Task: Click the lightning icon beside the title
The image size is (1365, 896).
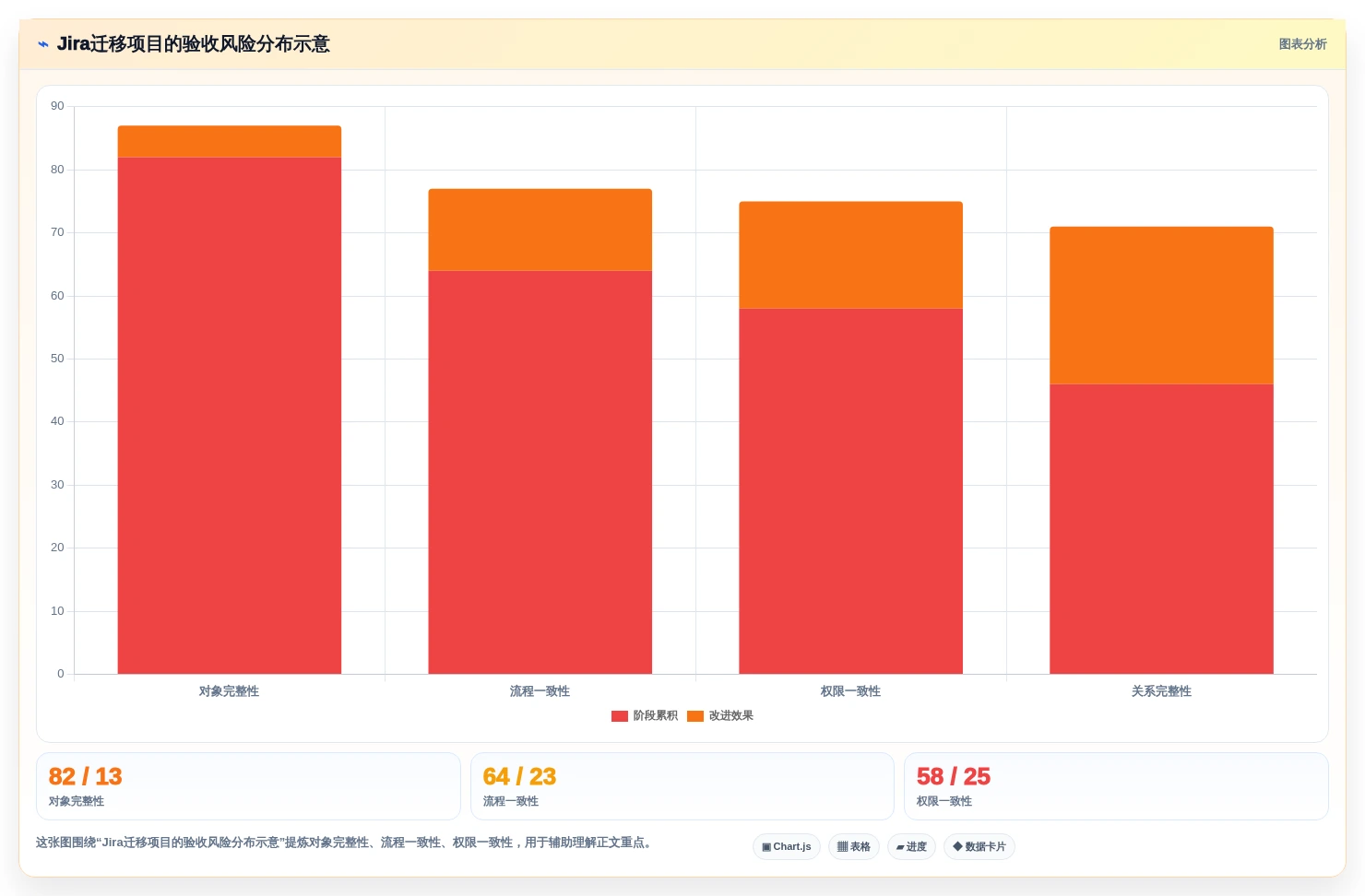Action: [43, 44]
